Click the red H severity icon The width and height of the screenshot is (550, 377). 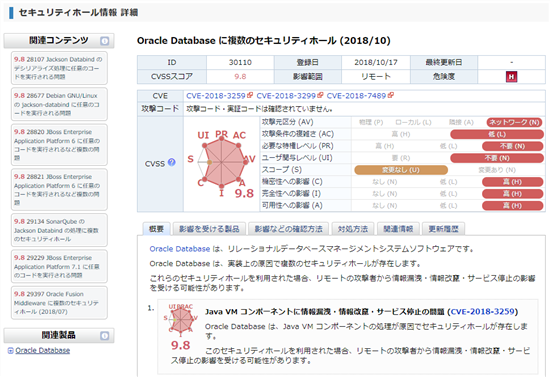coord(511,76)
